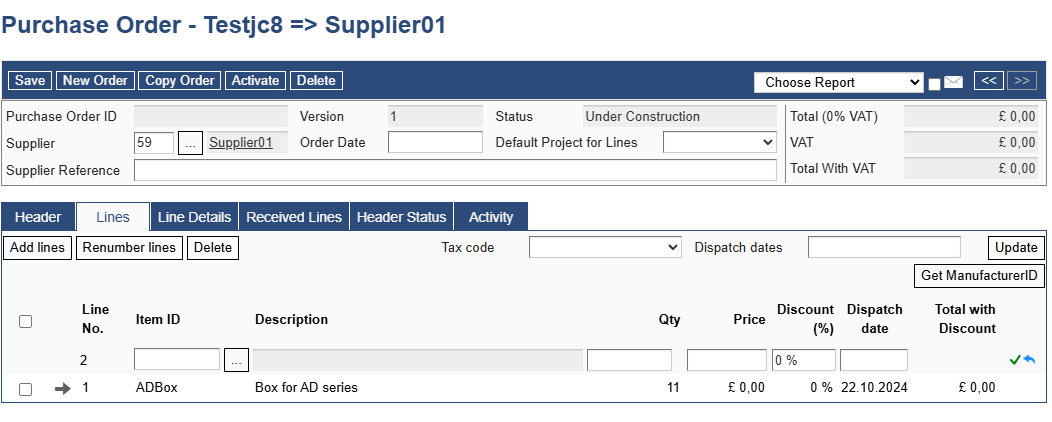This screenshot has width=1052, height=422.
Task: Open the Received Lines tab
Action: pos(294,217)
